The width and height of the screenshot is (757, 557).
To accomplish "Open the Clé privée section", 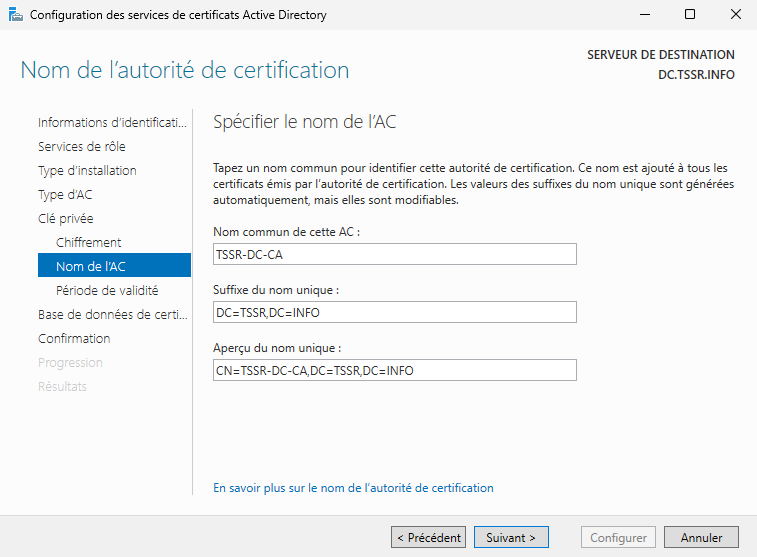I will pyautogui.click(x=66, y=219).
